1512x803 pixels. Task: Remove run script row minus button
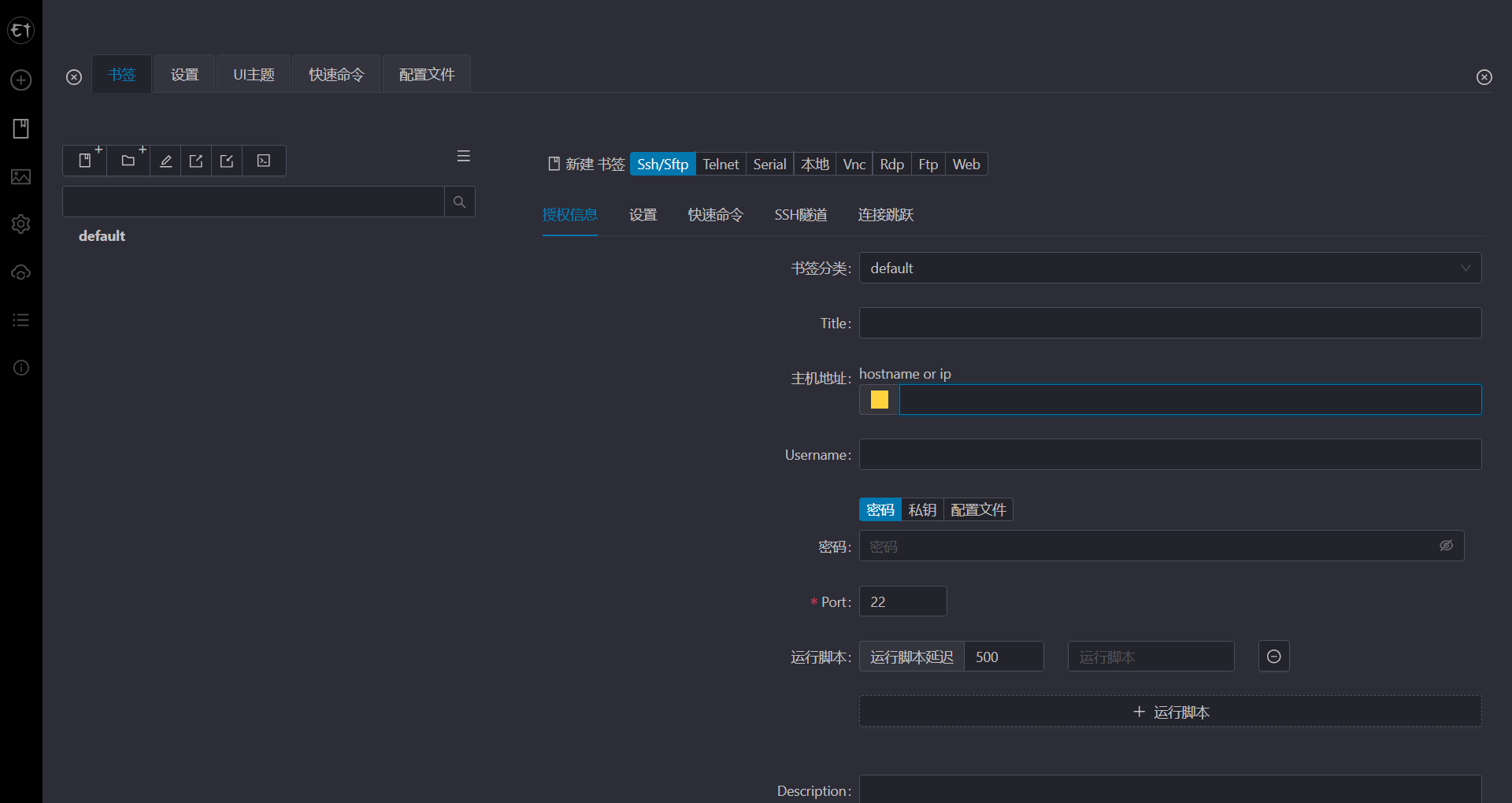click(1274, 657)
